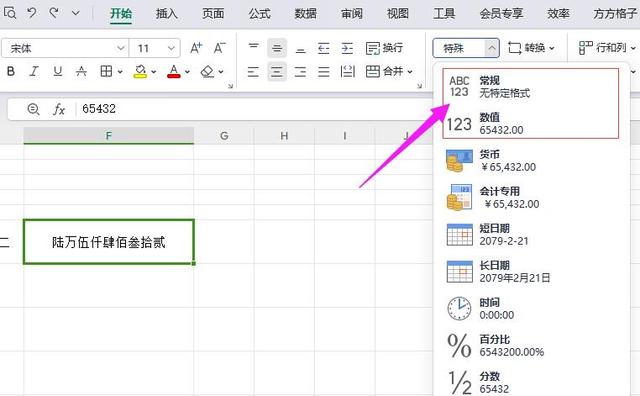Click the 合并 merge cells button
The image size is (640, 396).
tap(389, 72)
